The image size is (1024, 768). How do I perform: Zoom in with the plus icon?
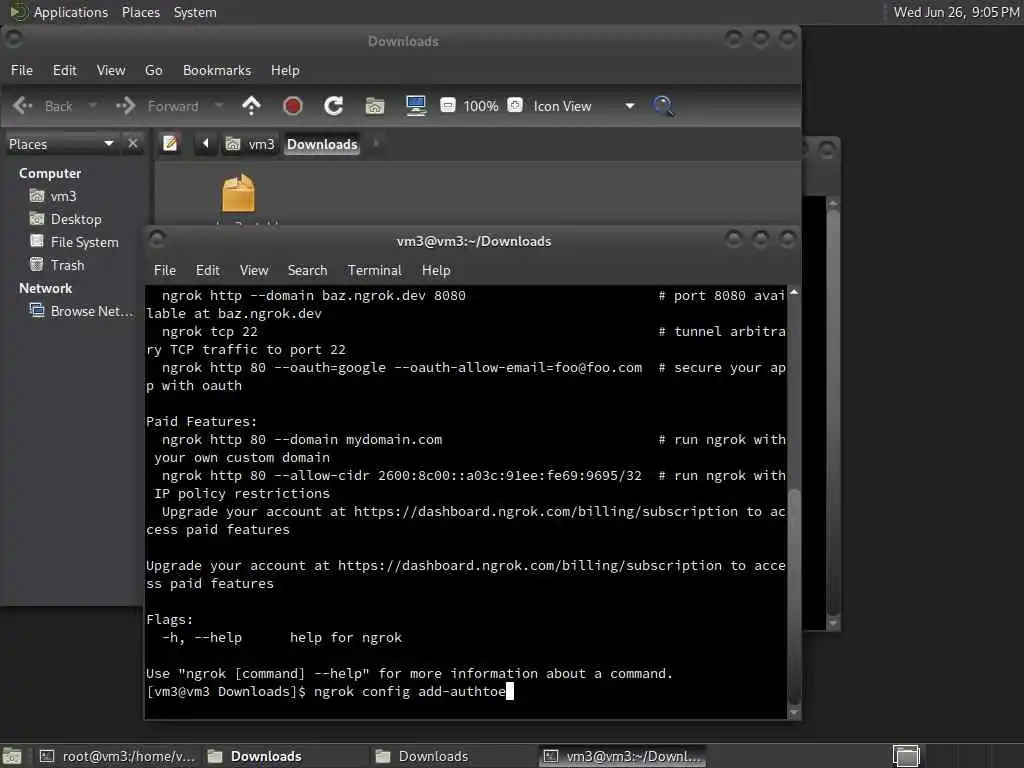tap(515, 105)
